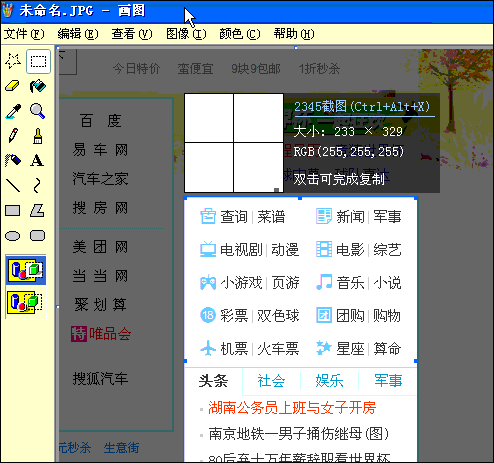The height and width of the screenshot is (463, 494).
Task: Open the 图像(I) menu
Action: (186, 34)
